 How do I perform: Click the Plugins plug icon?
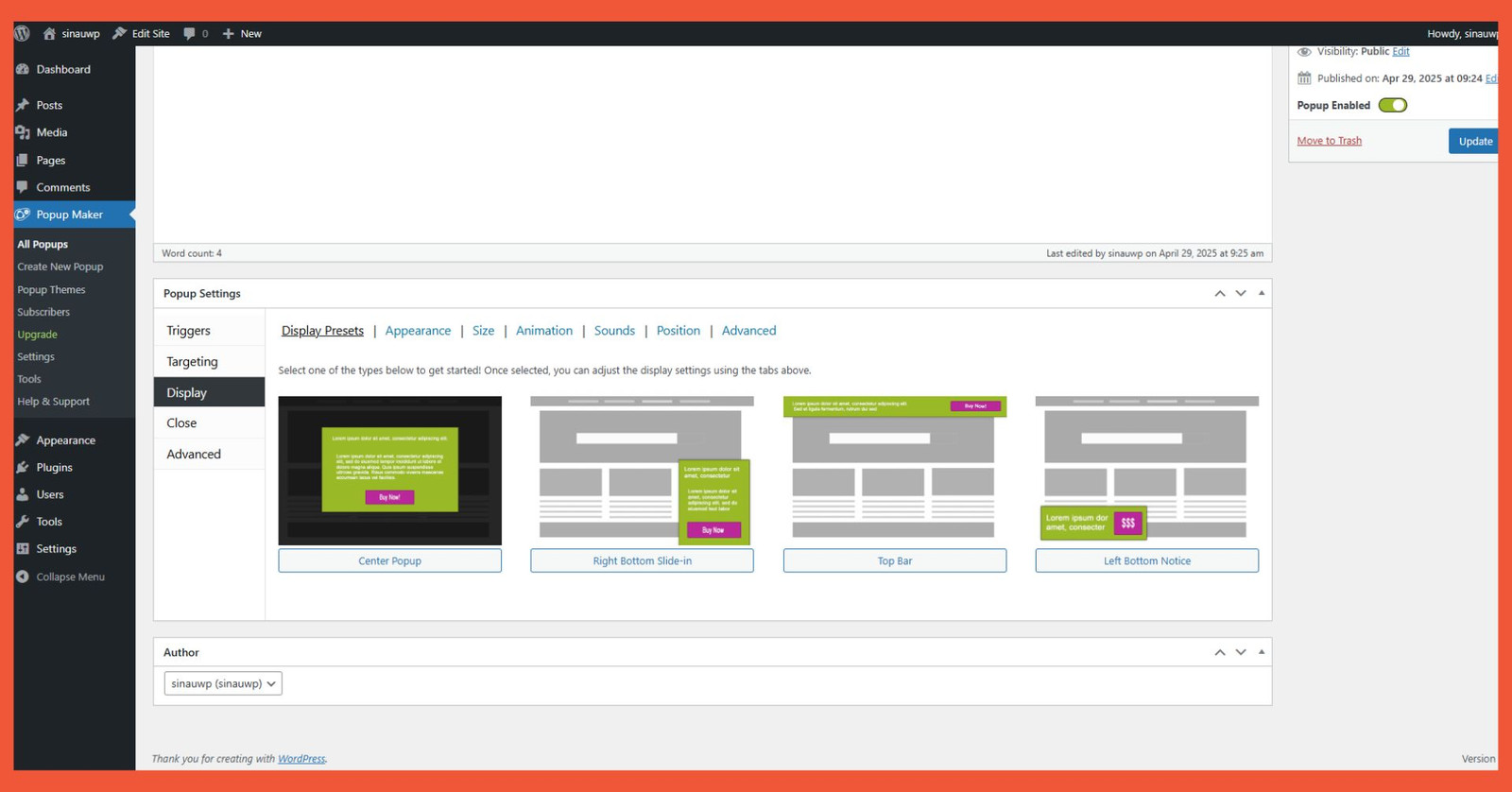(23, 467)
